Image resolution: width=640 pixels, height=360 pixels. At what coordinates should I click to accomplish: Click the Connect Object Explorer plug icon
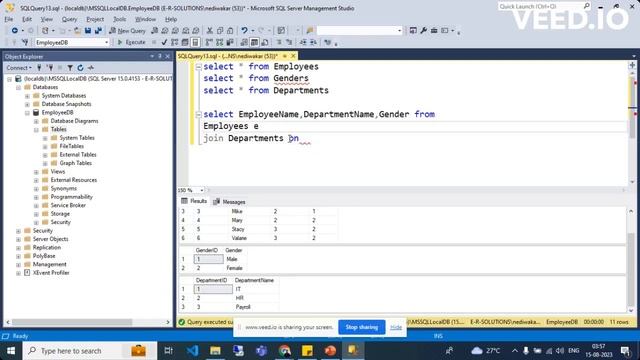click(x=39, y=68)
